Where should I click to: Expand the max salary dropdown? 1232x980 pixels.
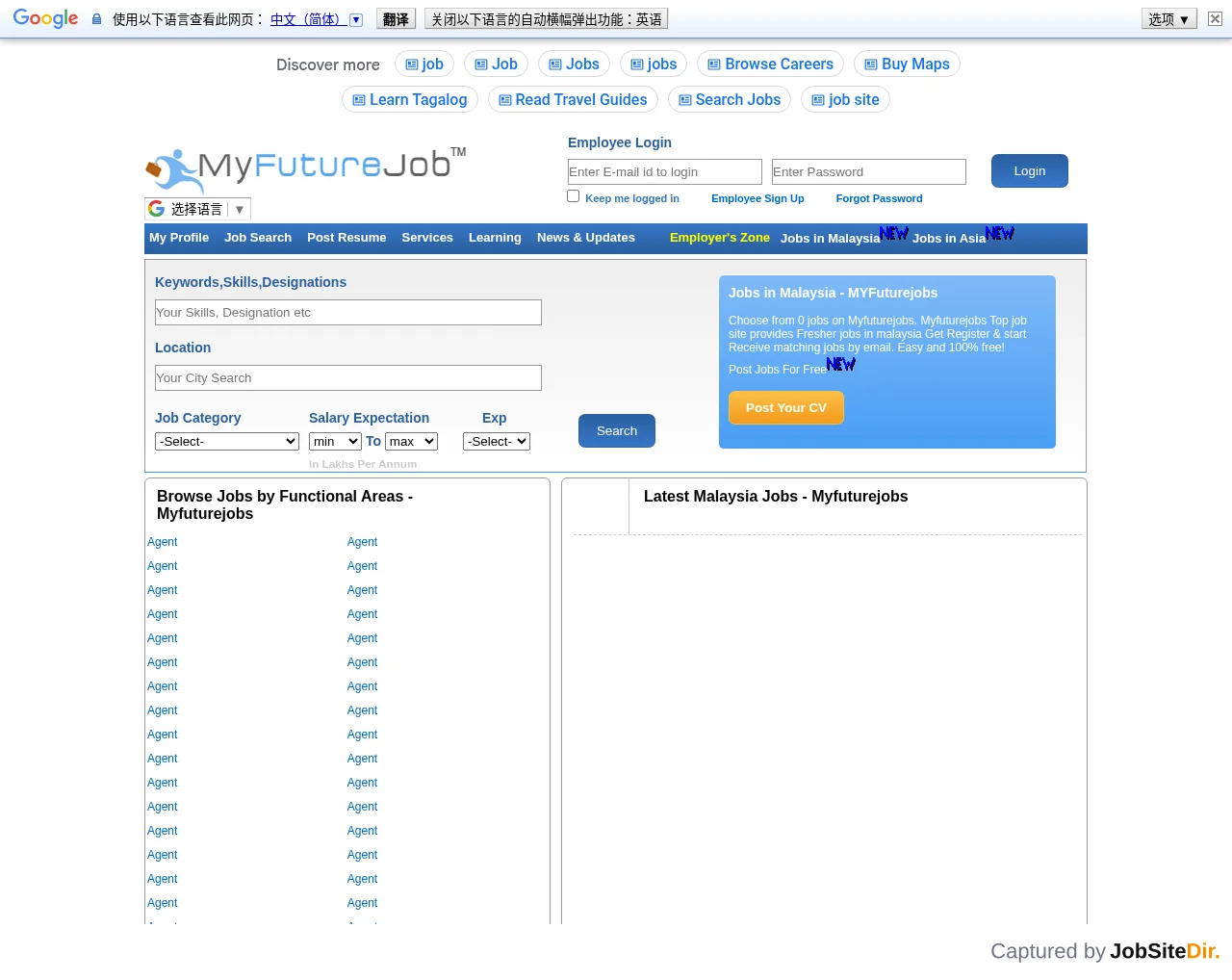coord(412,441)
